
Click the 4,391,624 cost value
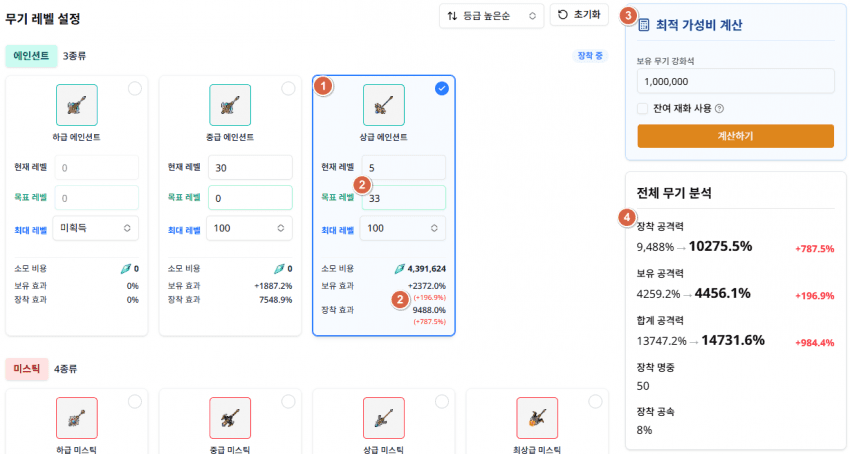pyautogui.click(x=427, y=268)
